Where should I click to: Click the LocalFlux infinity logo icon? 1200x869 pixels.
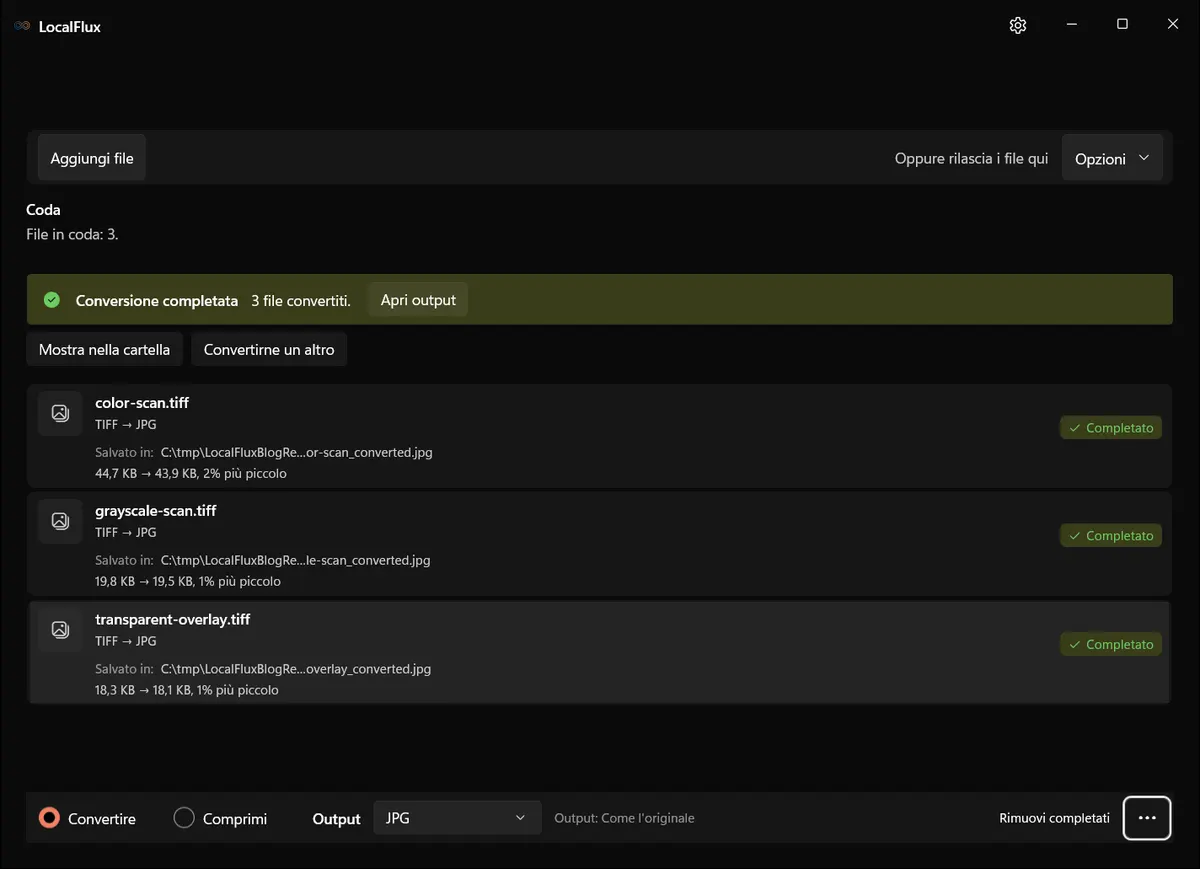(22, 26)
